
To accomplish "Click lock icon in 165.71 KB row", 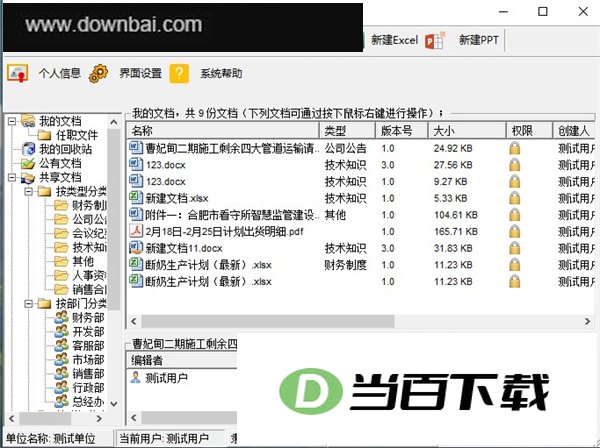I will (515, 231).
